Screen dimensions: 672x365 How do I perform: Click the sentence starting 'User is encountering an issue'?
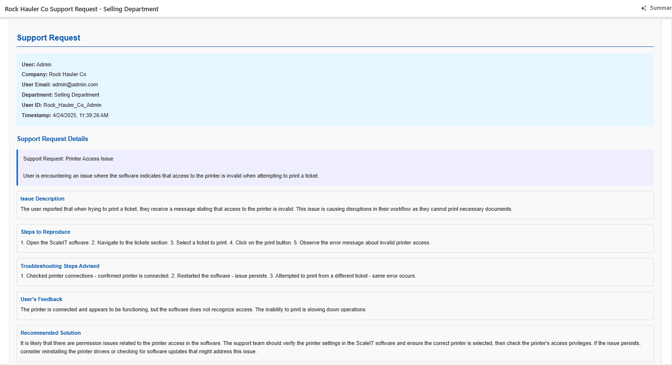(x=171, y=176)
